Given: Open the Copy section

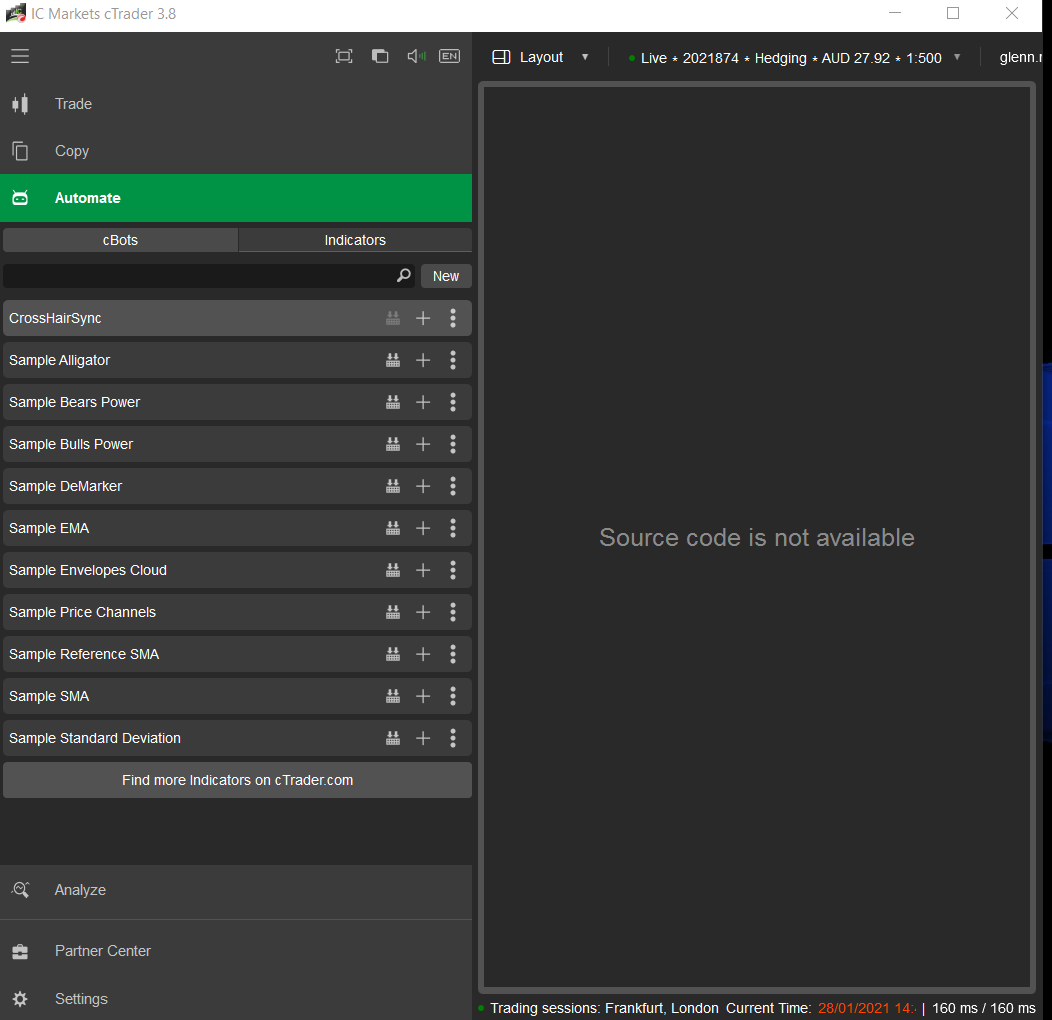Looking at the screenshot, I should (236, 151).
